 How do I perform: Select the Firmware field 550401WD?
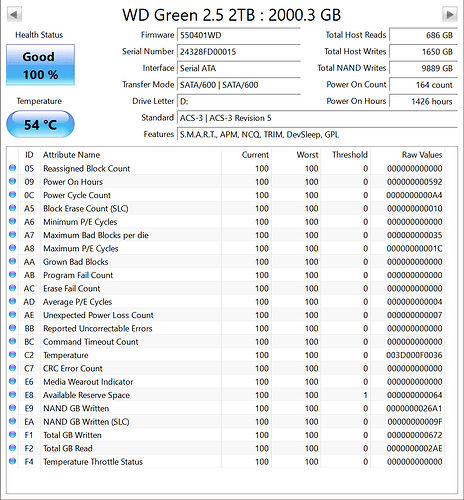tap(239, 35)
